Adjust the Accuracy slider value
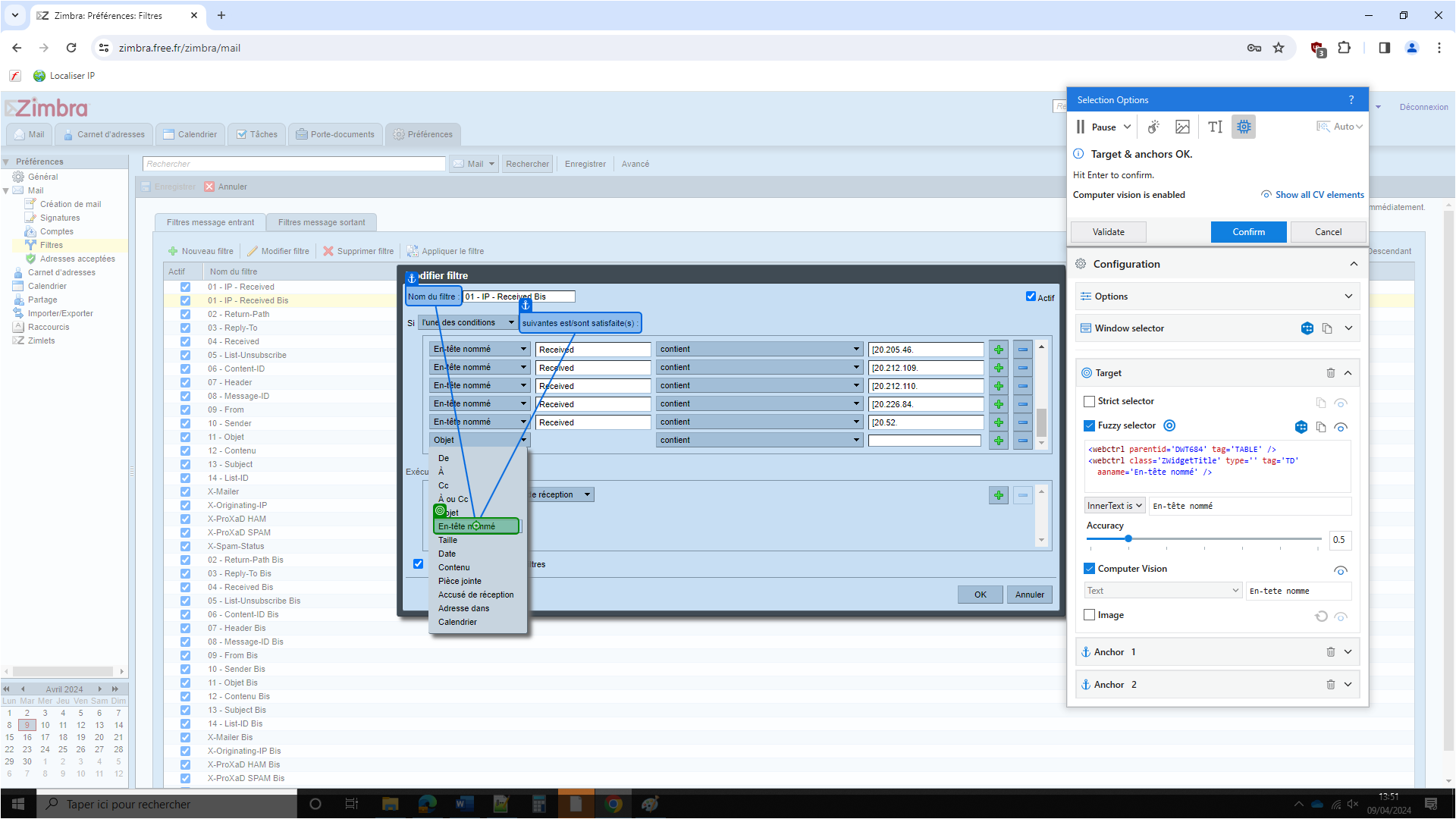The height and width of the screenshot is (819, 1456). tap(1128, 538)
